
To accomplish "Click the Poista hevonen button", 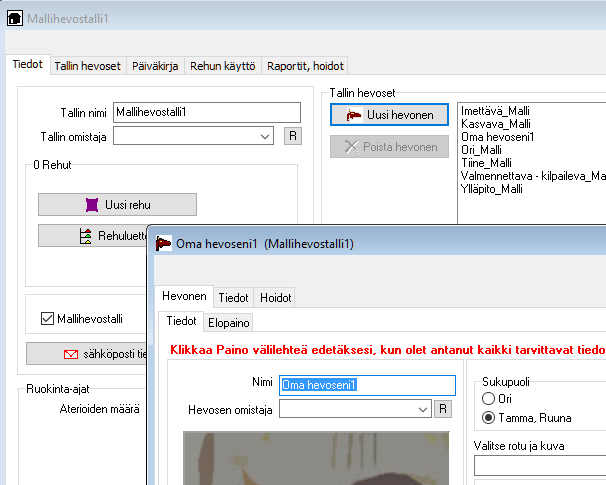I will 389,146.
